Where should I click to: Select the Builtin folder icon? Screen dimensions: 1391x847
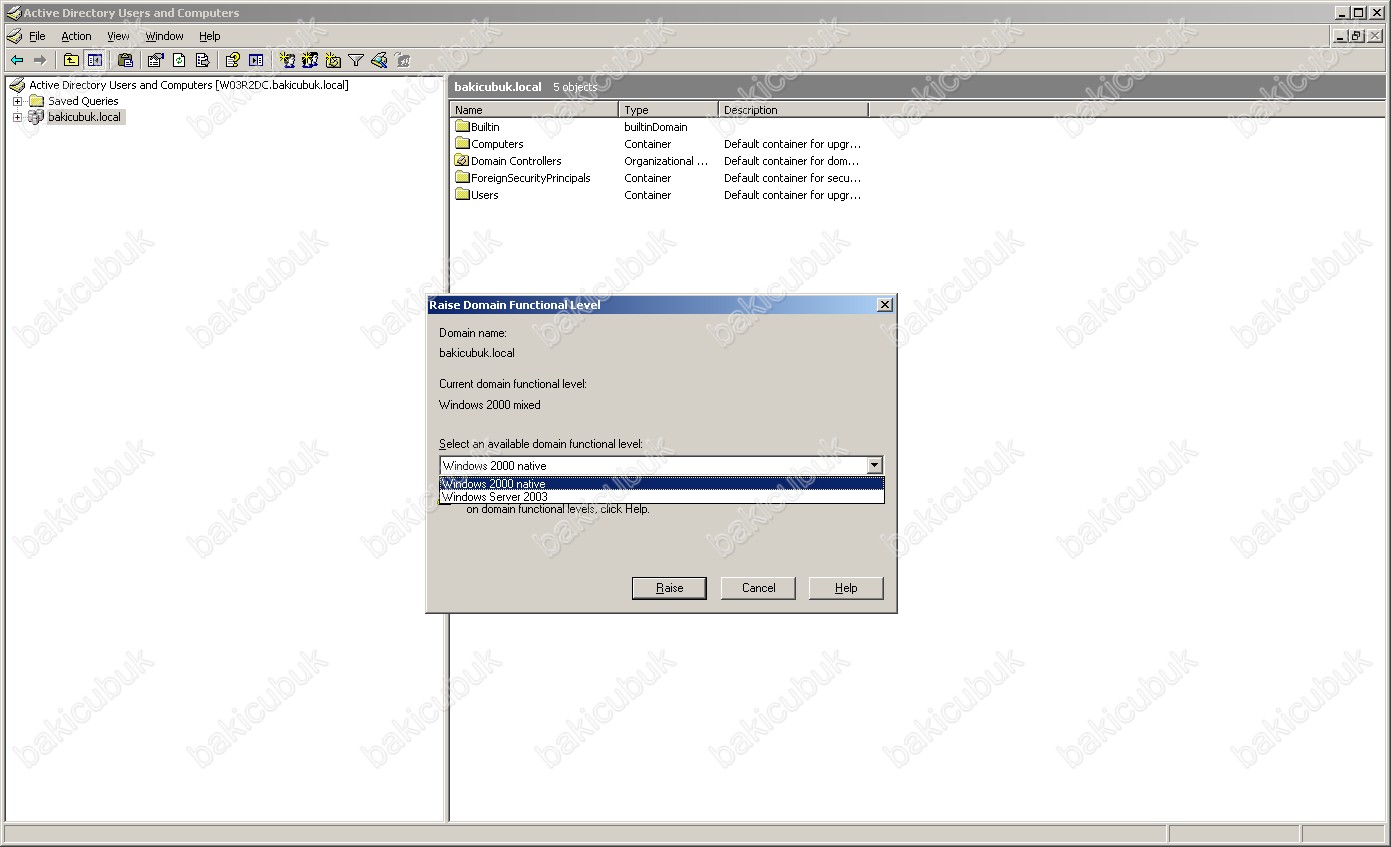tap(462, 127)
